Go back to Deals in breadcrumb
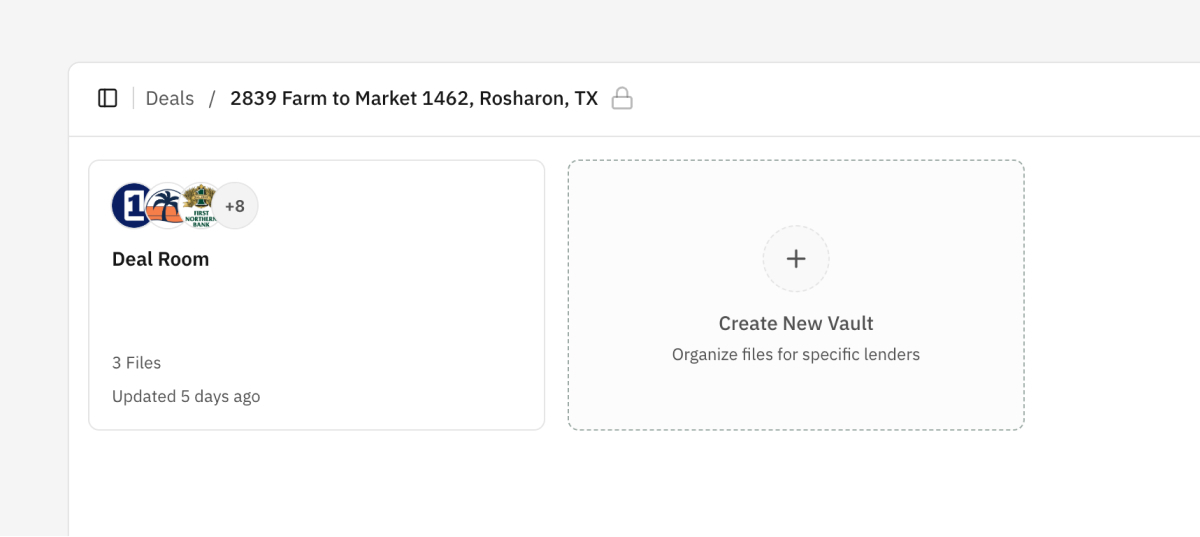This screenshot has height=537, width=1200. pyautogui.click(x=170, y=98)
